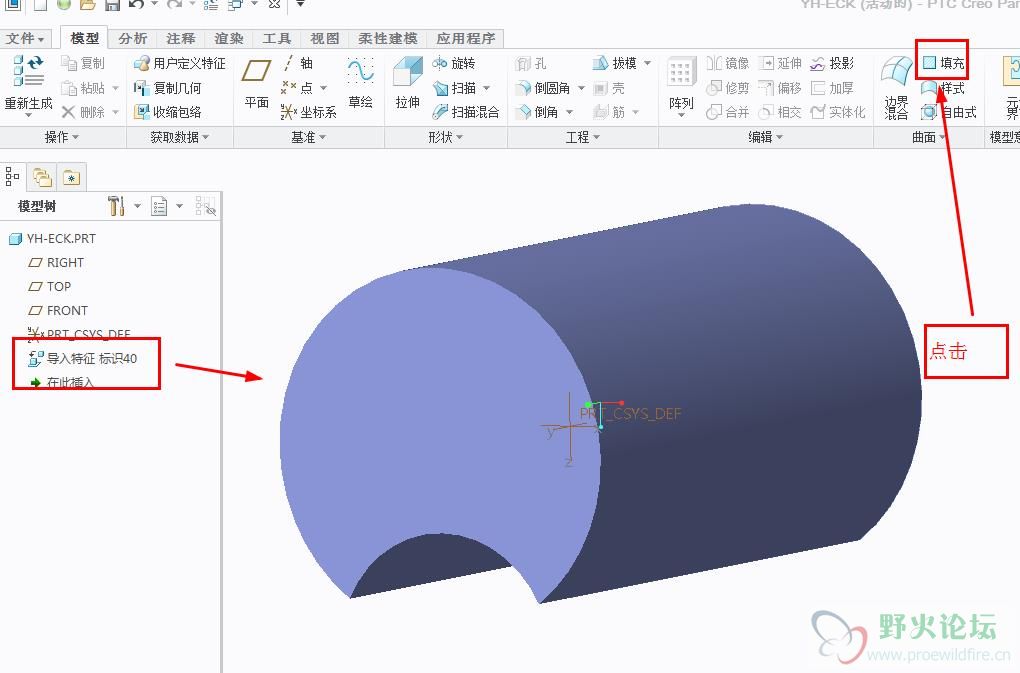Select the 倒角 (Chamfer) tool
The height and width of the screenshot is (673, 1020).
(x=537, y=112)
